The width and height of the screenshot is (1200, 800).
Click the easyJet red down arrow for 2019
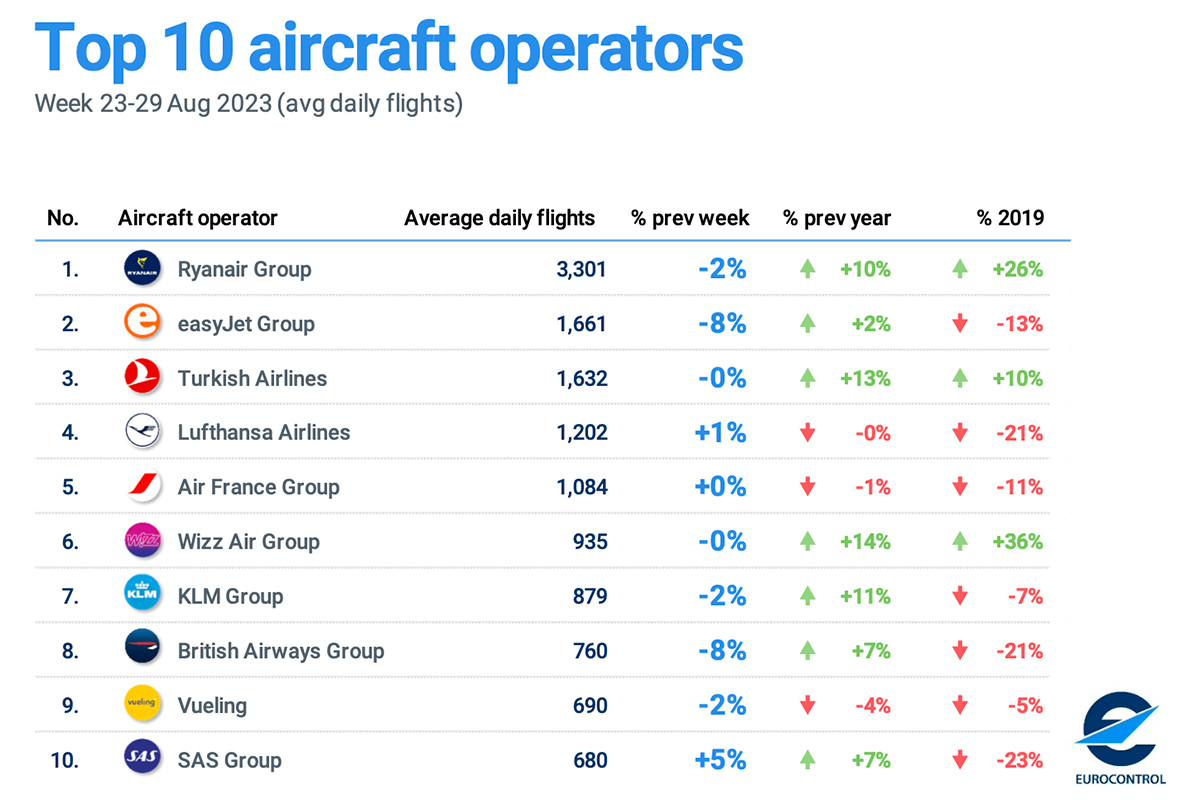point(961,323)
